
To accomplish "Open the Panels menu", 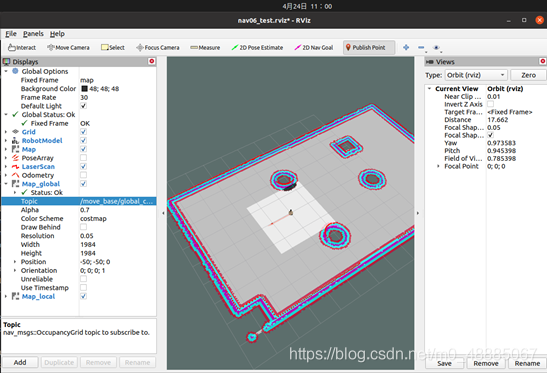I will (33, 34).
